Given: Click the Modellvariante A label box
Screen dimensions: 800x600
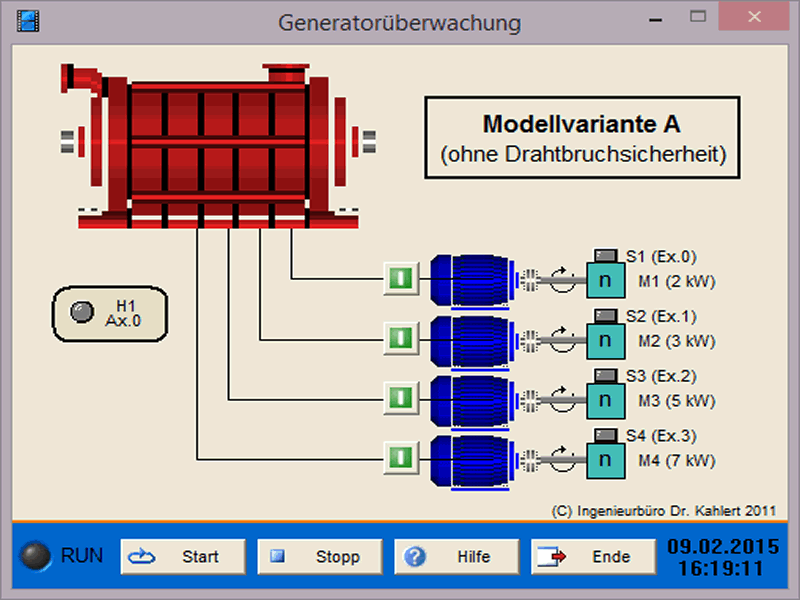Looking at the screenshot, I should click(582, 138).
